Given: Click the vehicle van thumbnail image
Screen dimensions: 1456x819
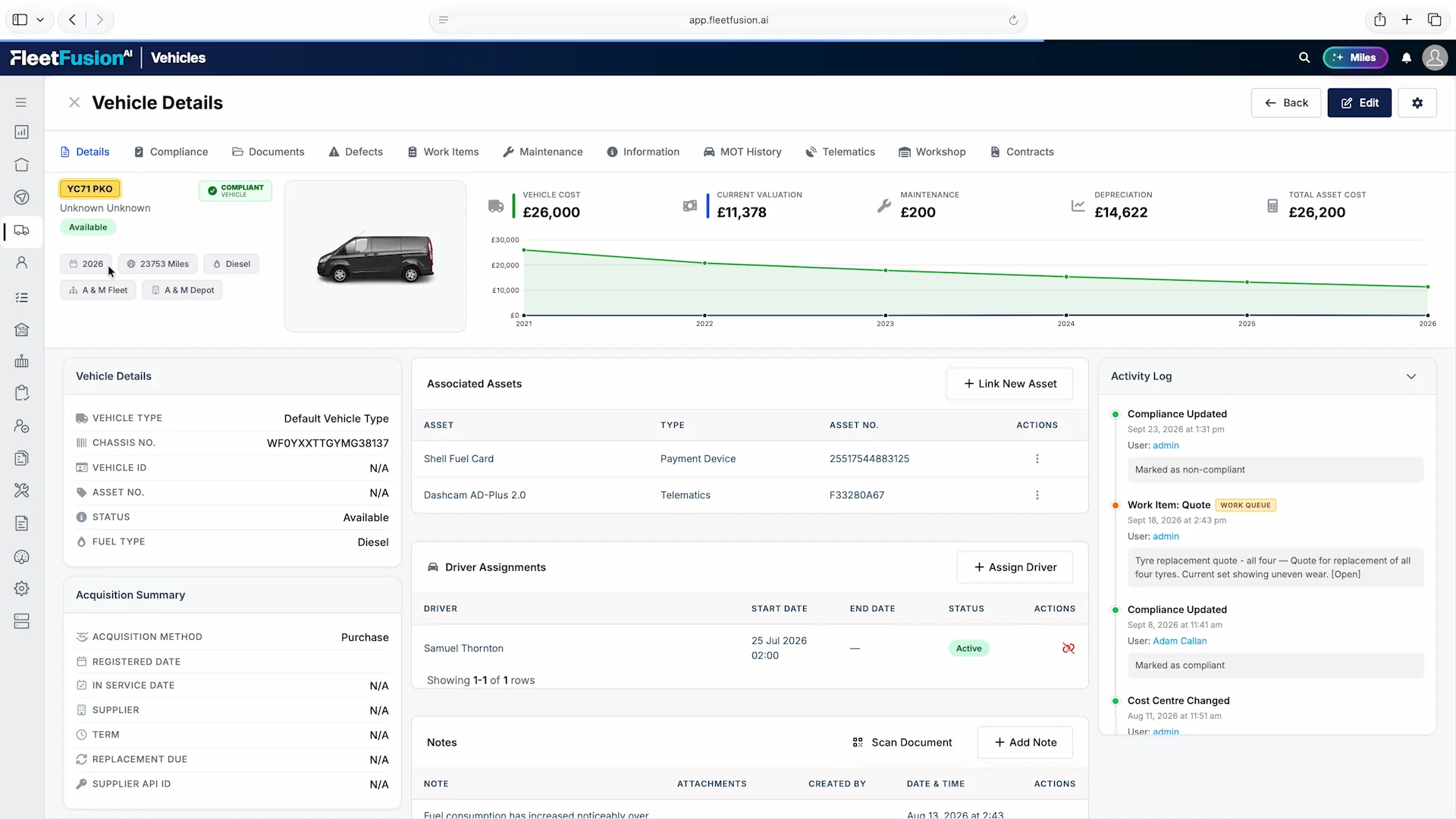Looking at the screenshot, I should [375, 256].
